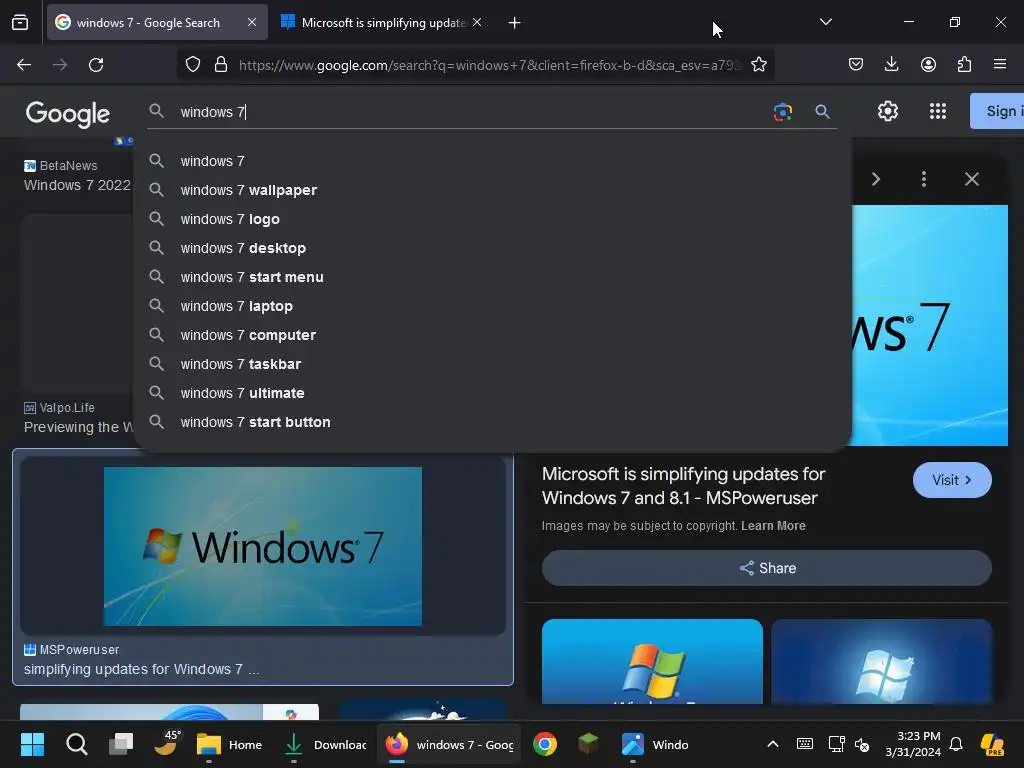Open Firefox downloads panel
This screenshot has height=768, width=1024.
tap(891, 65)
